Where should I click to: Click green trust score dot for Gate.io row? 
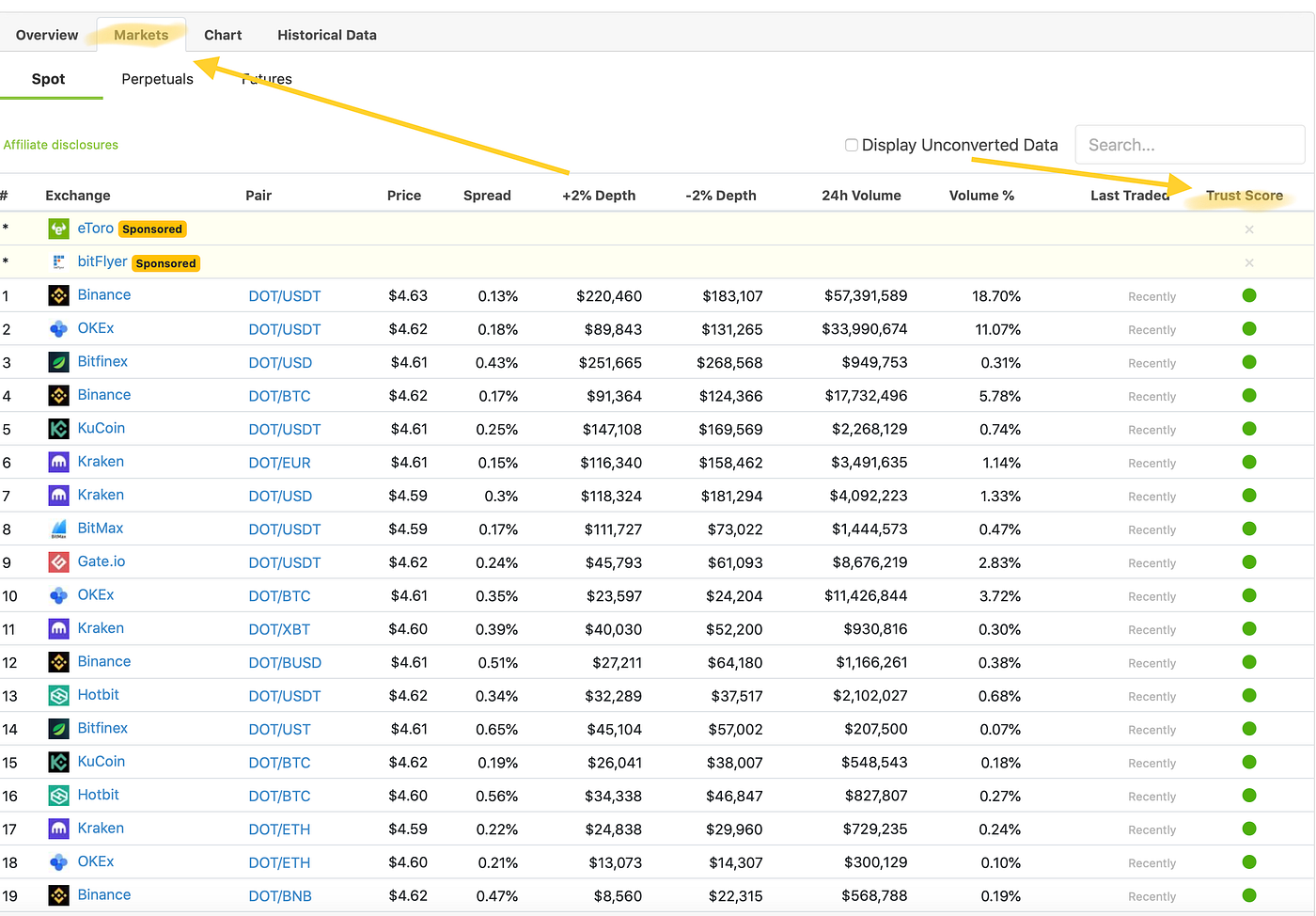[1249, 562]
